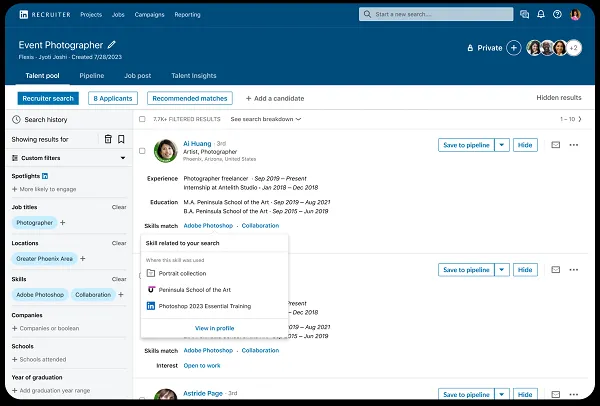Clear the Job titles filter
The width and height of the screenshot is (600, 406).
point(119,207)
